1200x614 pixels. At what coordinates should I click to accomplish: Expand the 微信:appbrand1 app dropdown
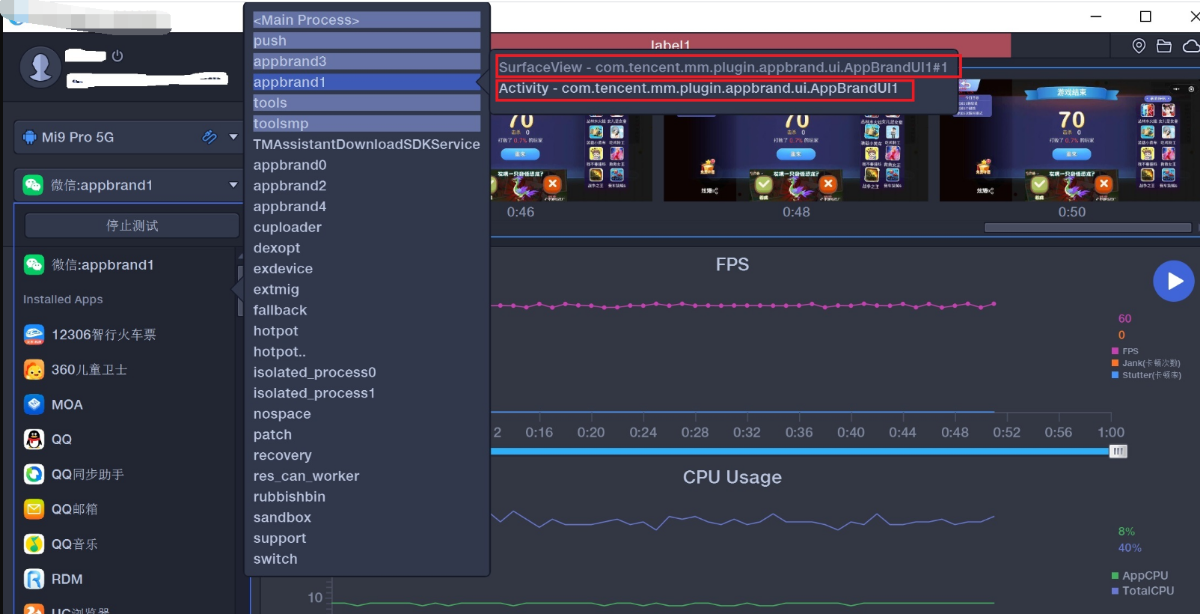[233, 185]
